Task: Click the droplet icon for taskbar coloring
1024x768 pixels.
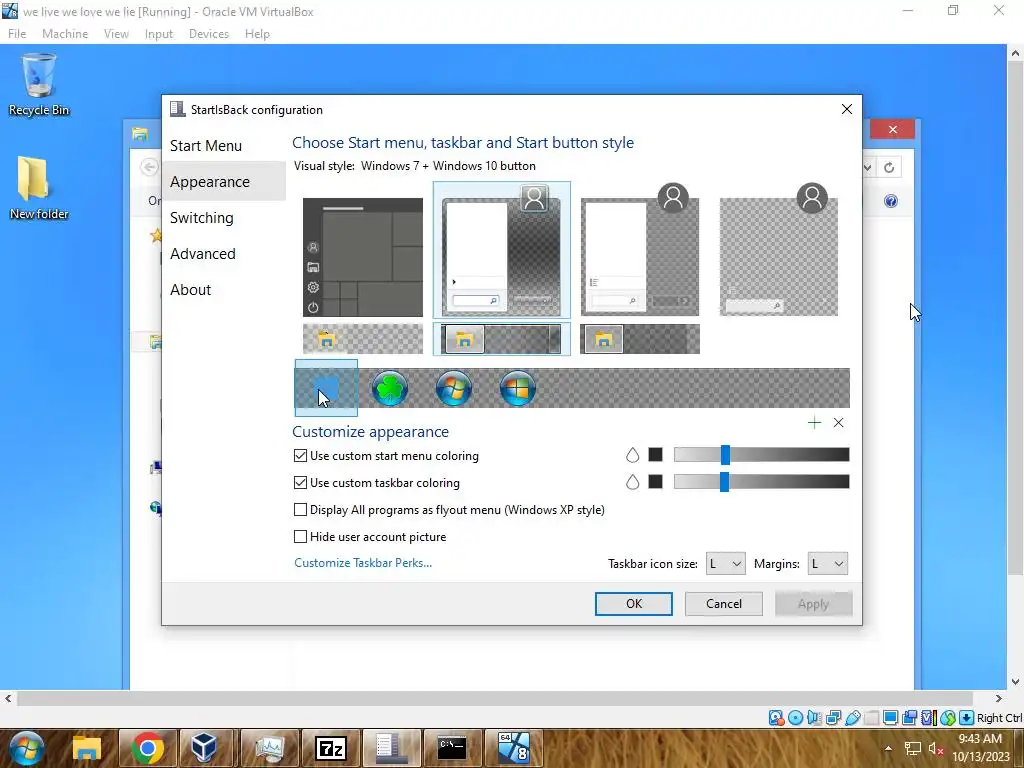Action: click(632, 482)
